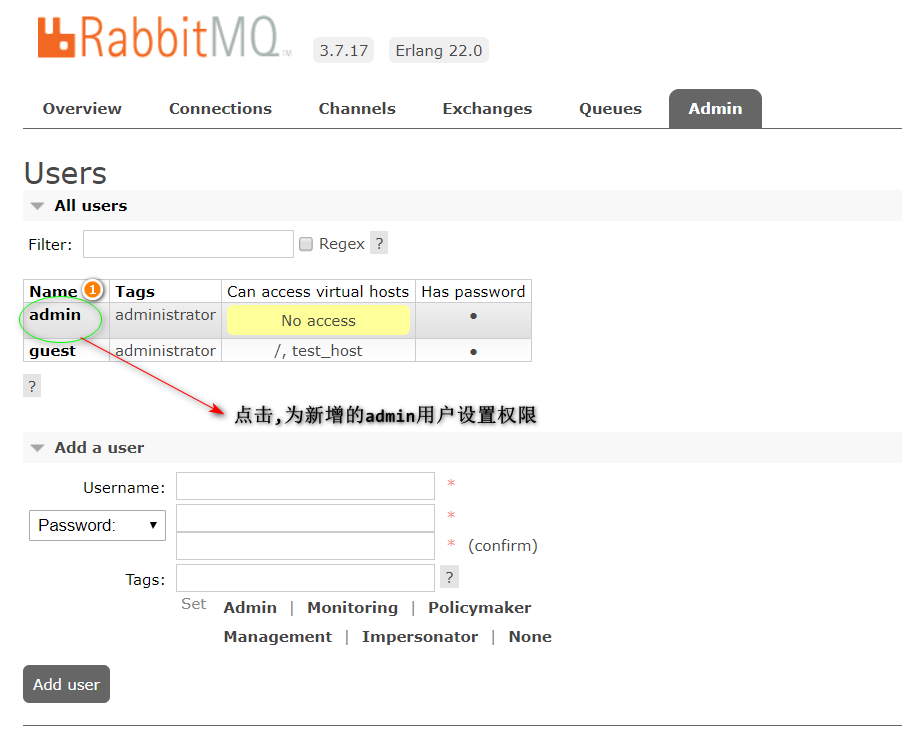The height and width of the screenshot is (732, 902).
Task: Click the RabbitMQ logo
Action: (x=165, y=38)
